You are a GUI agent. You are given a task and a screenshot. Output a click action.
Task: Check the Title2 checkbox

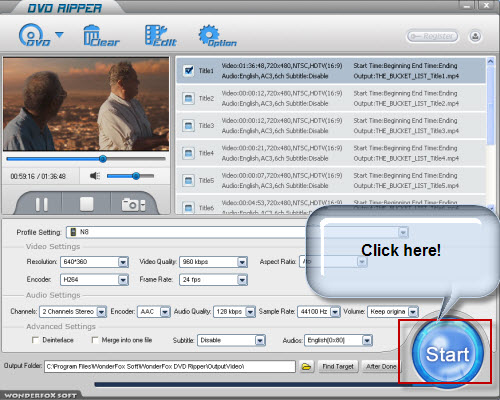pyautogui.click(x=188, y=98)
